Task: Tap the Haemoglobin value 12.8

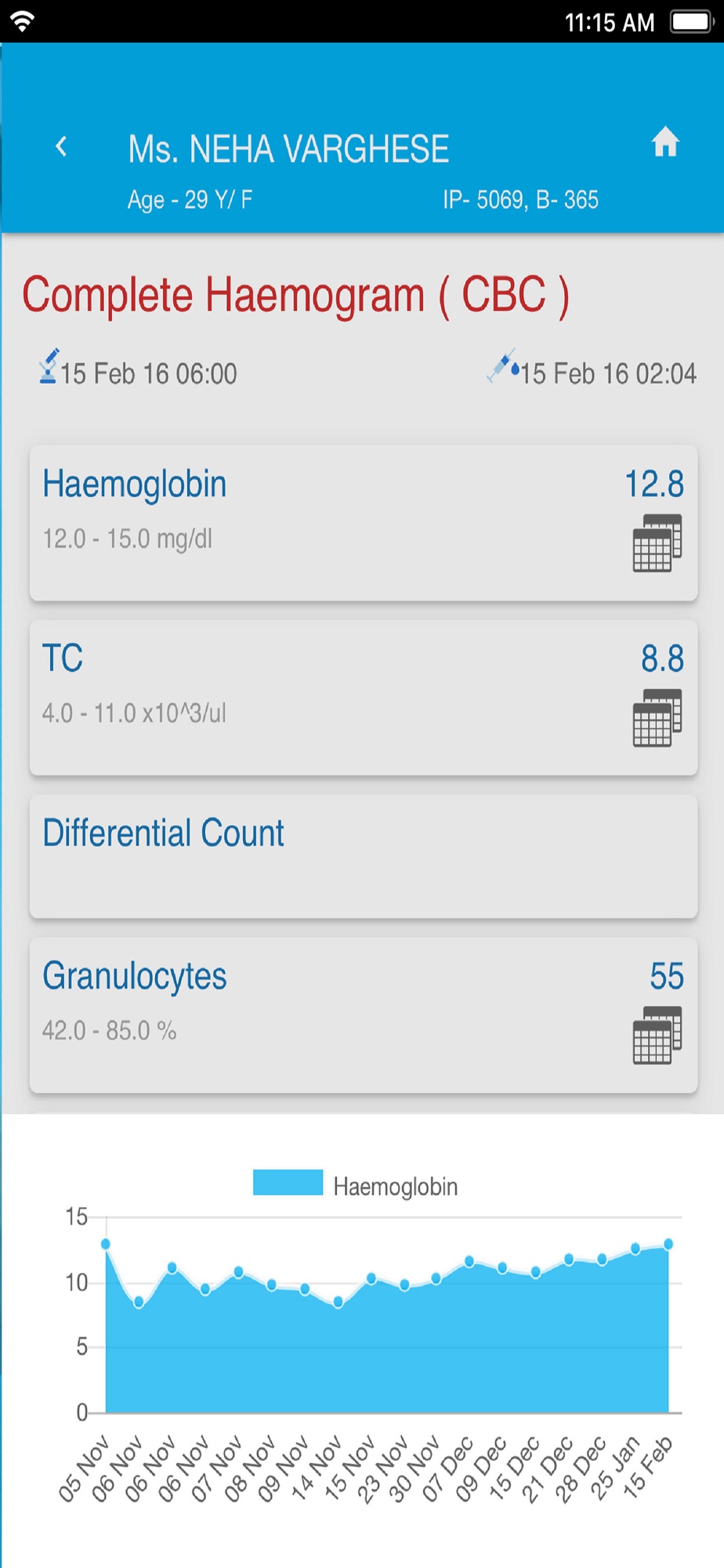Action: pyautogui.click(x=654, y=484)
